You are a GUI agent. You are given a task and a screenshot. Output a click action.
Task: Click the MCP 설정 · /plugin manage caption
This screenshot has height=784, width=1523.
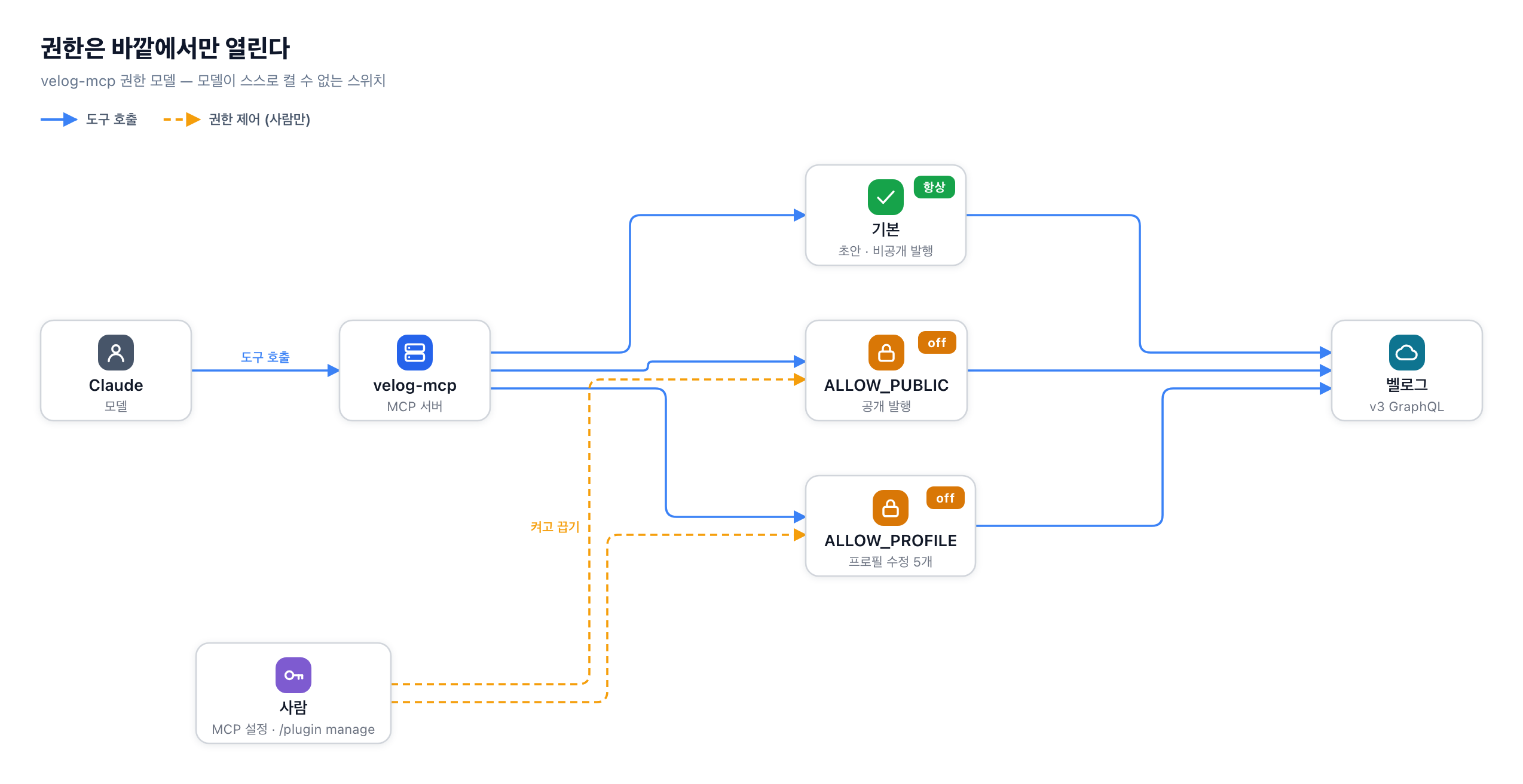click(293, 729)
